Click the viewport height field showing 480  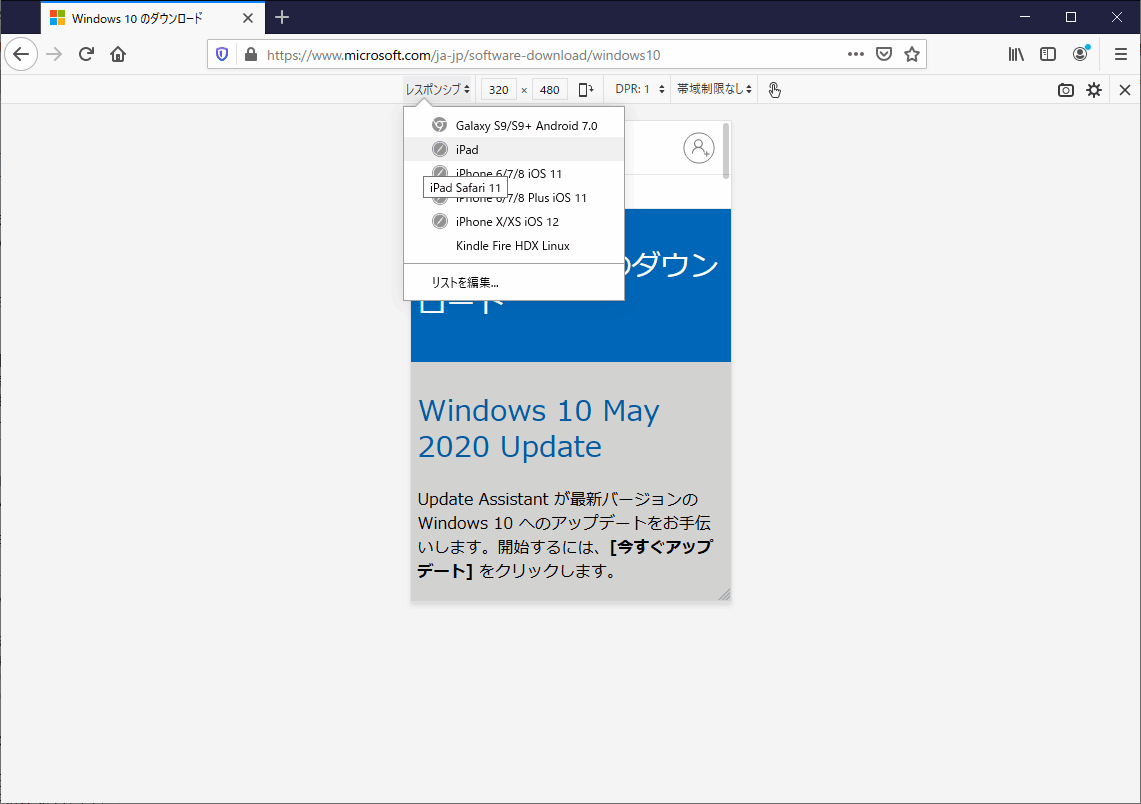point(549,89)
